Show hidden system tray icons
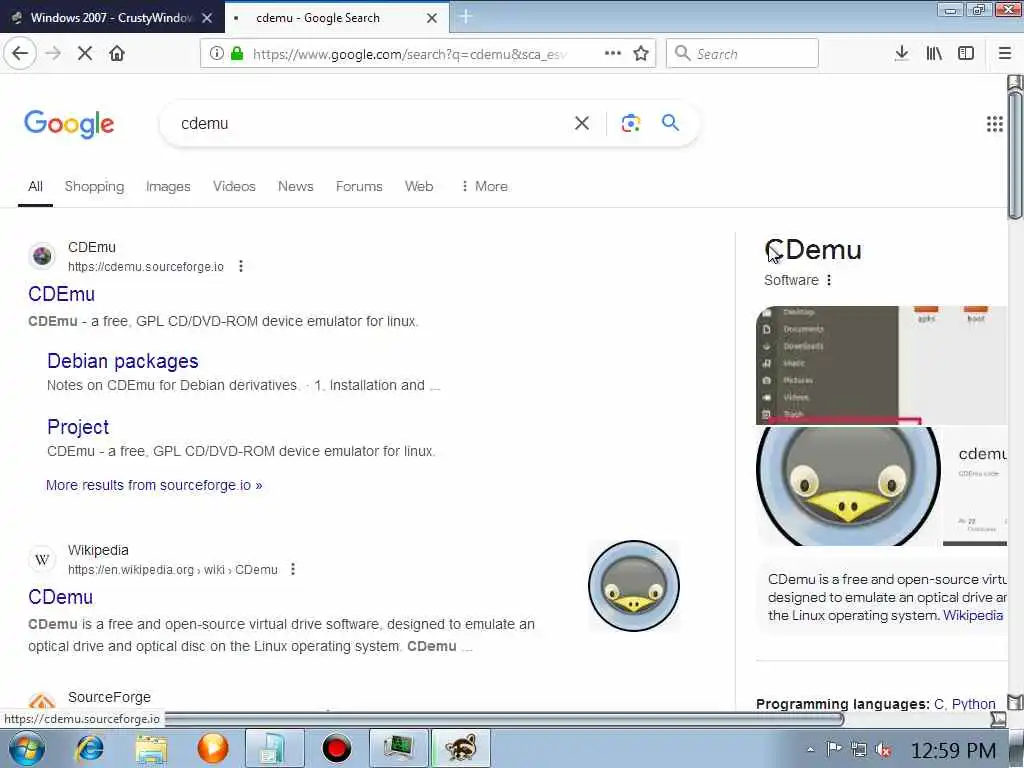This screenshot has width=1024, height=768. (810, 750)
